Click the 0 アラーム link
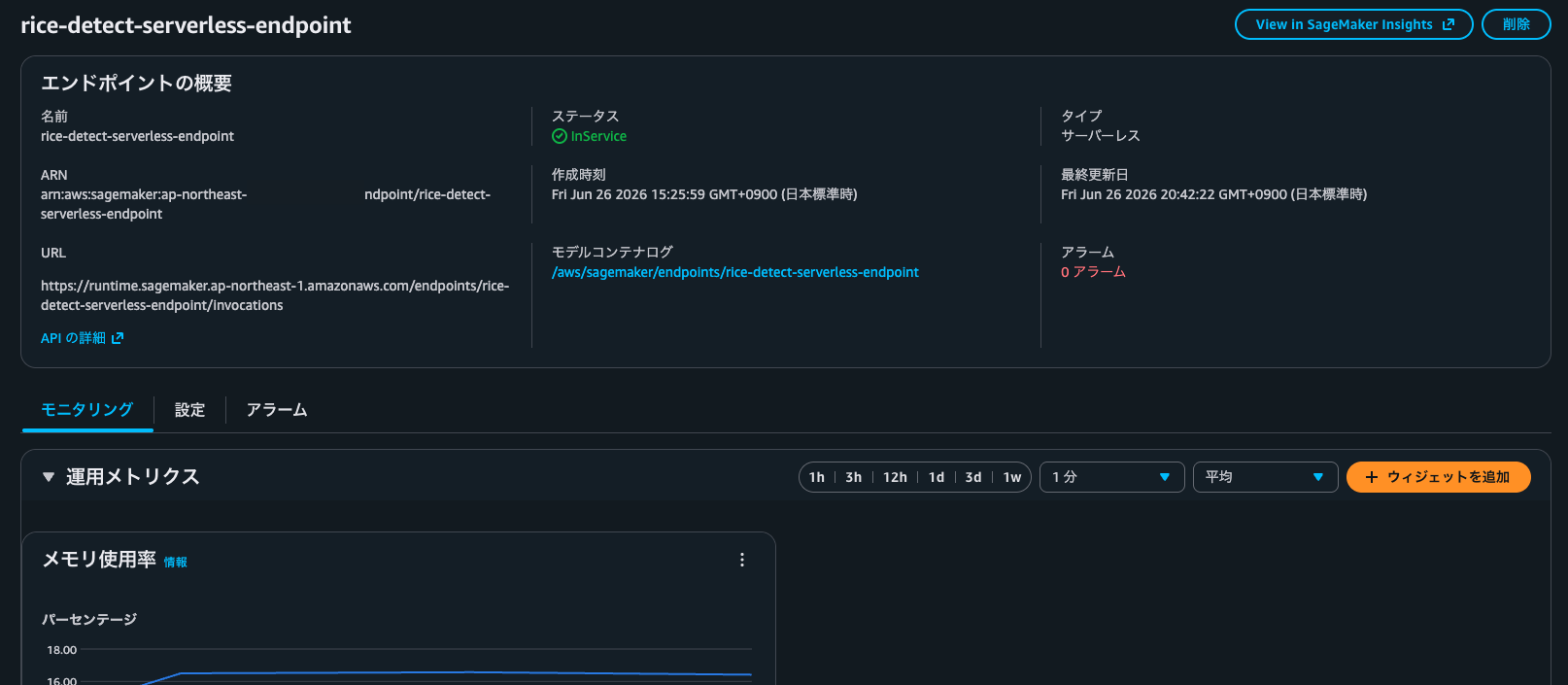The height and width of the screenshot is (685, 1568). point(1093,272)
